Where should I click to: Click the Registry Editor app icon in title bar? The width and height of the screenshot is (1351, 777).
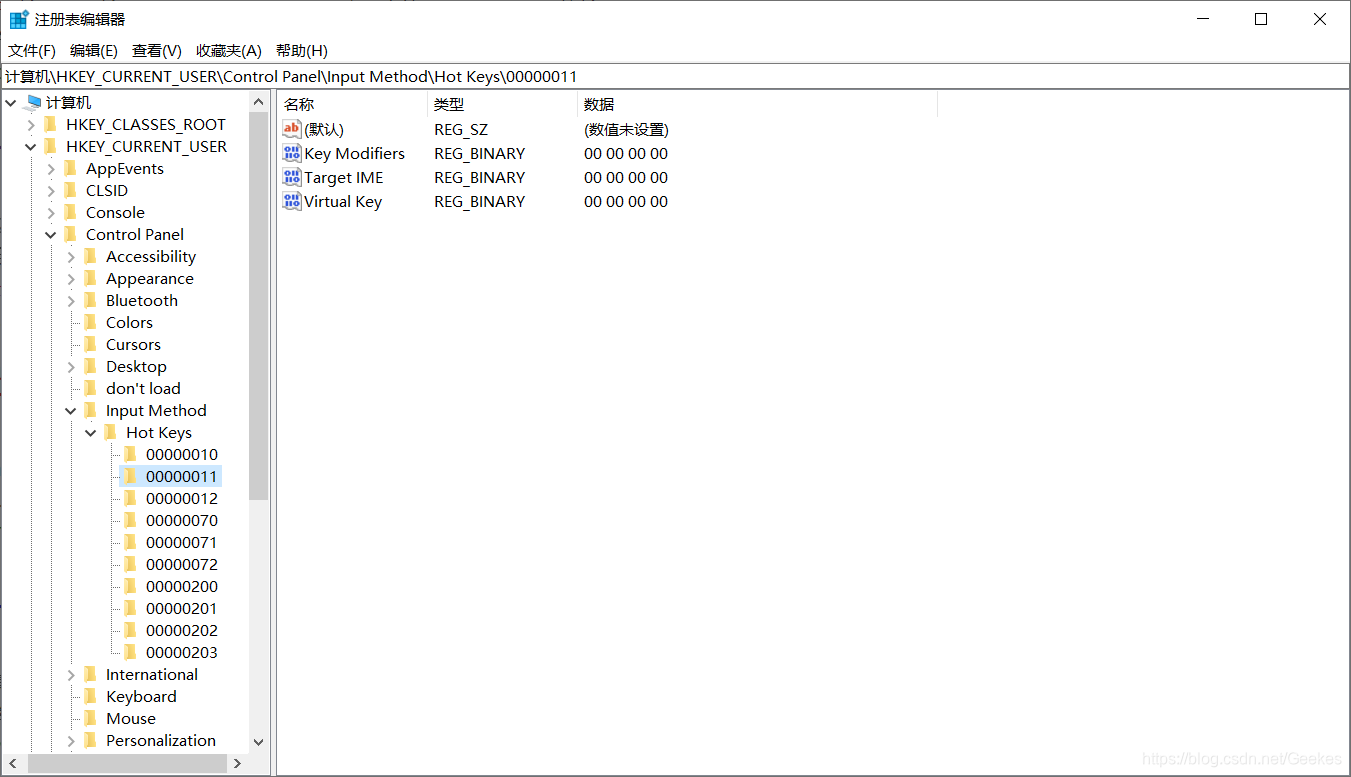point(19,19)
